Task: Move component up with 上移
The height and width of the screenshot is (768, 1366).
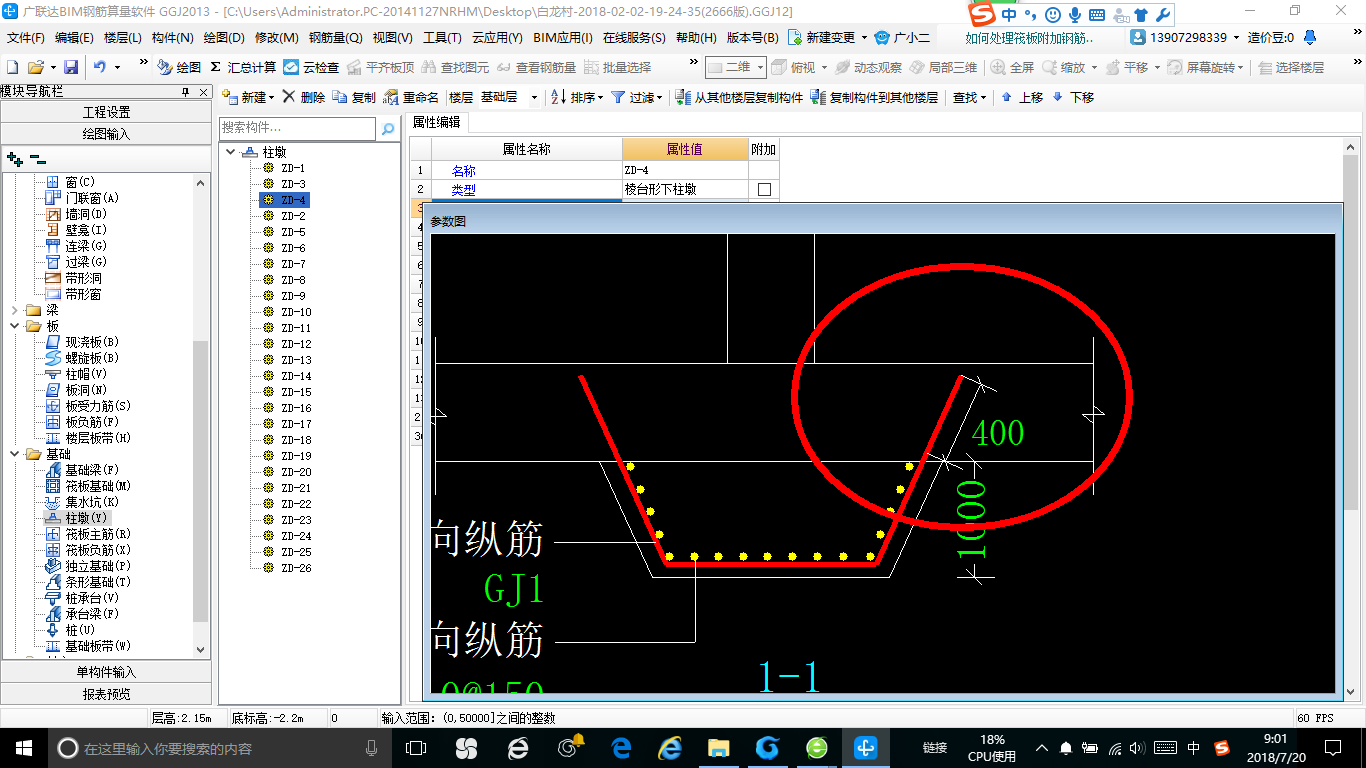Action: point(1021,97)
